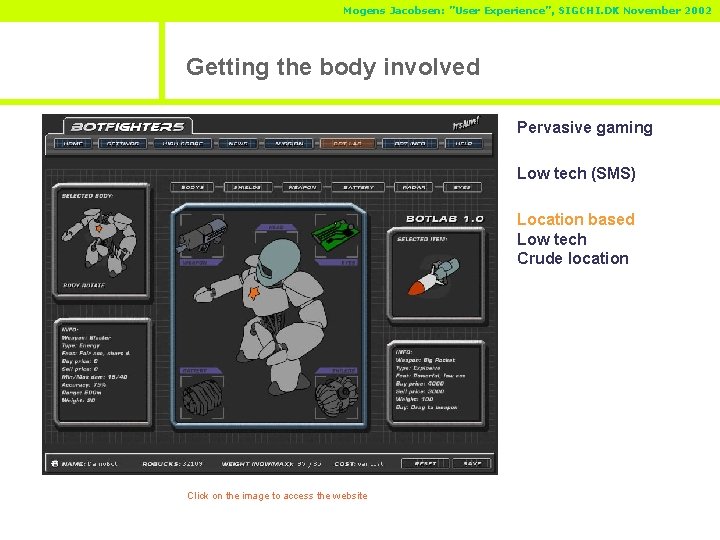720x540 pixels.
Task: Open the highlighted BOT LAB nav tab
Action: tap(348, 144)
